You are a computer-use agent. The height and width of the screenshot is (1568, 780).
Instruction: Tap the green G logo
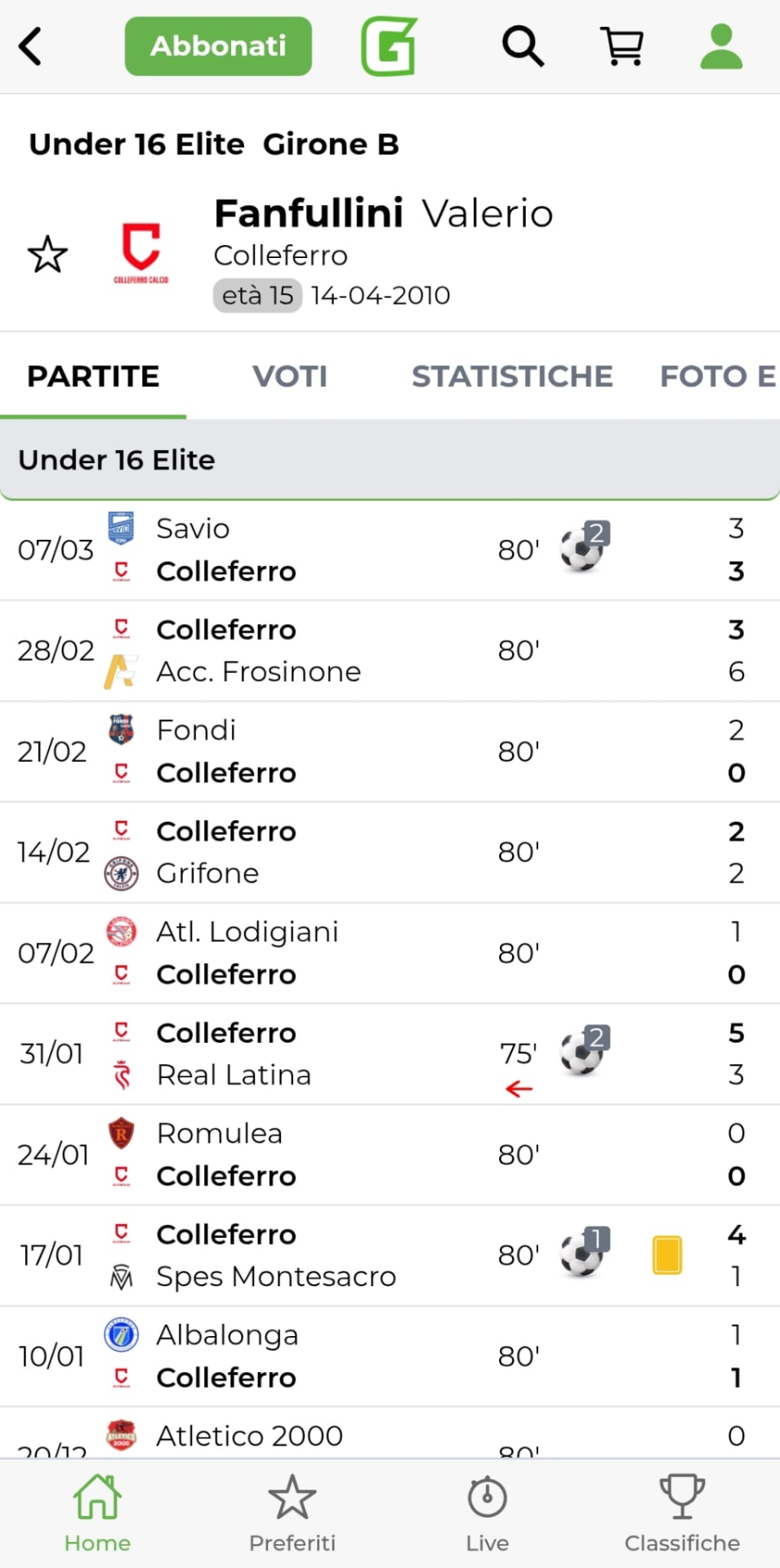click(x=390, y=46)
